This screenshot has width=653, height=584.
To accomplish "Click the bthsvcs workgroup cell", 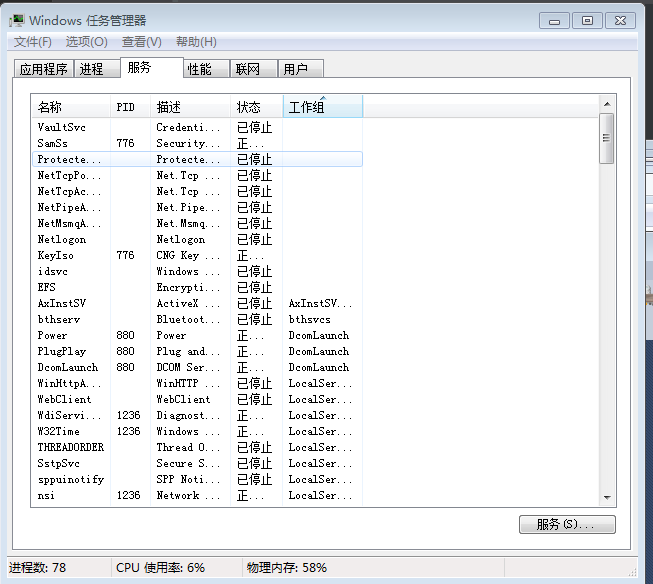I will [309, 319].
